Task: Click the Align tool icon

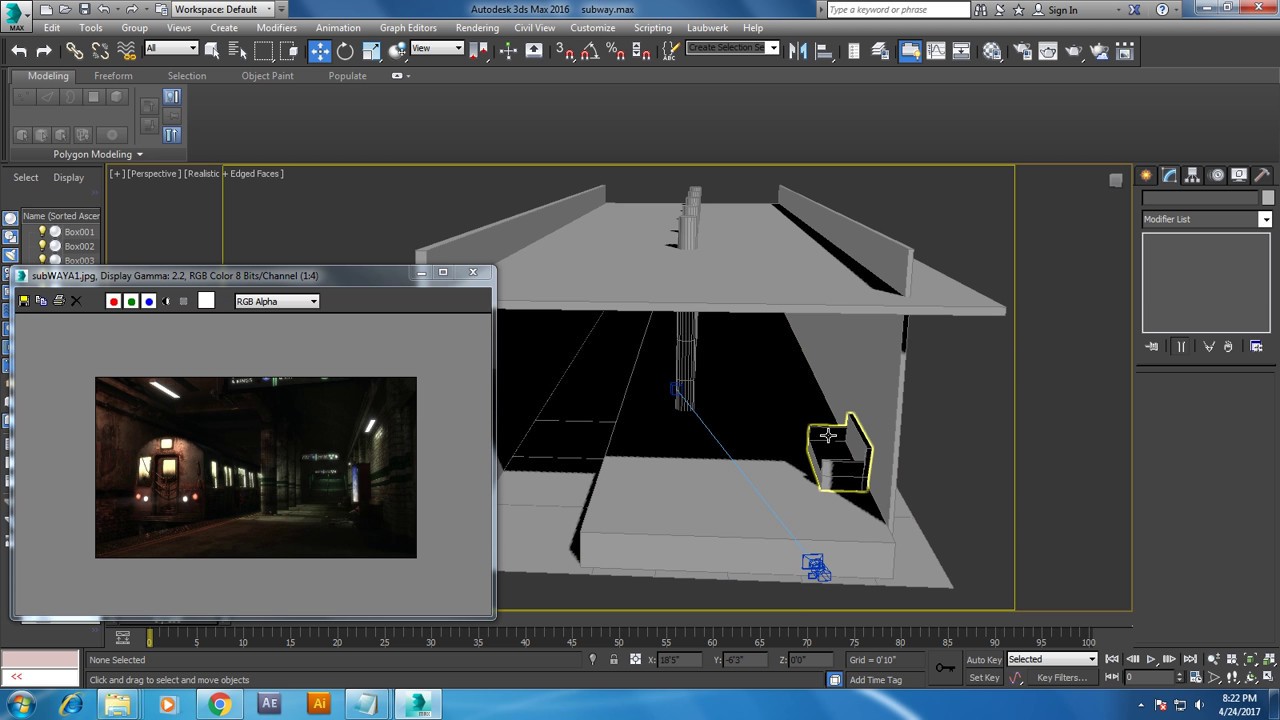Action: coord(826,51)
